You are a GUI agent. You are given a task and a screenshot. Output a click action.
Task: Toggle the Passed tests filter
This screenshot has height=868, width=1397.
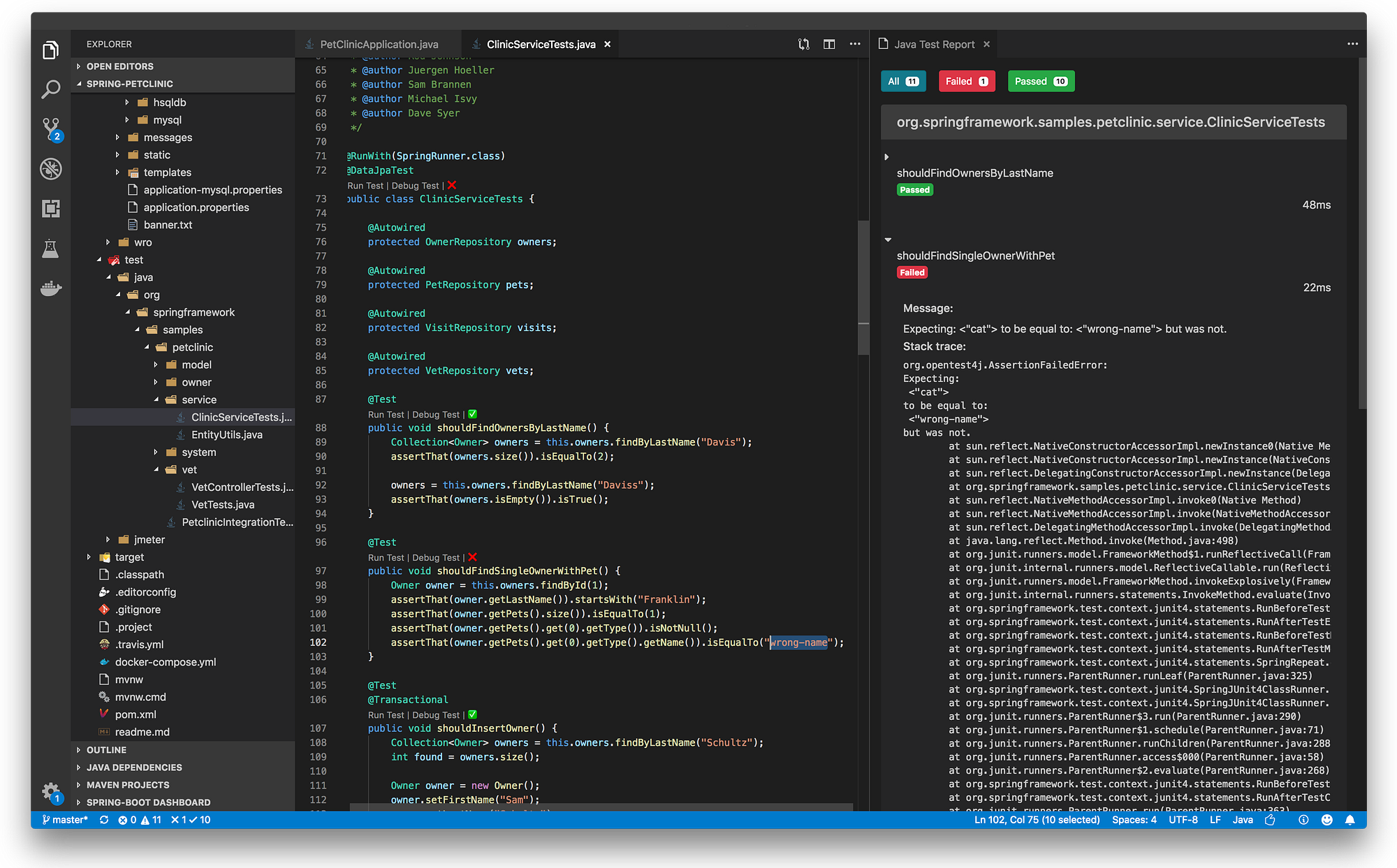[1040, 81]
